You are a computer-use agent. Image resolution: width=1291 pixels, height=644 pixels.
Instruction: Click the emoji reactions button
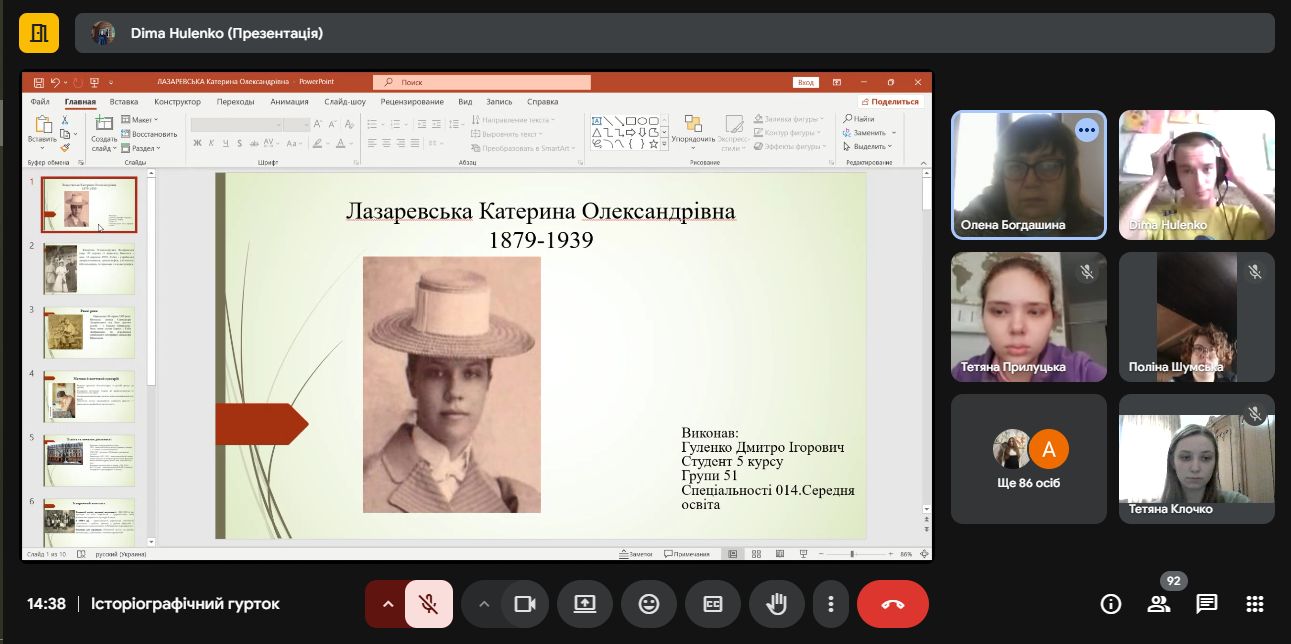point(649,604)
